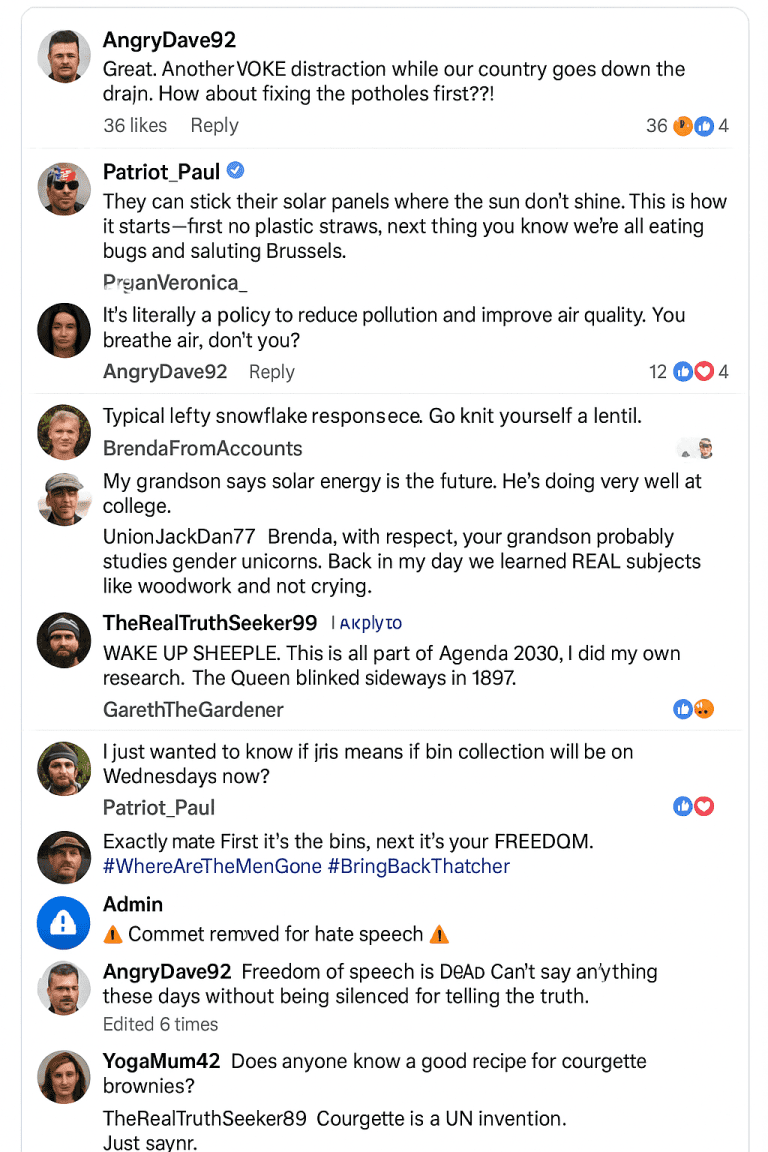Screen dimensions: 768x1152
Task: Click AngryDave92's profile avatar
Action: pyautogui.click(x=63, y=55)
